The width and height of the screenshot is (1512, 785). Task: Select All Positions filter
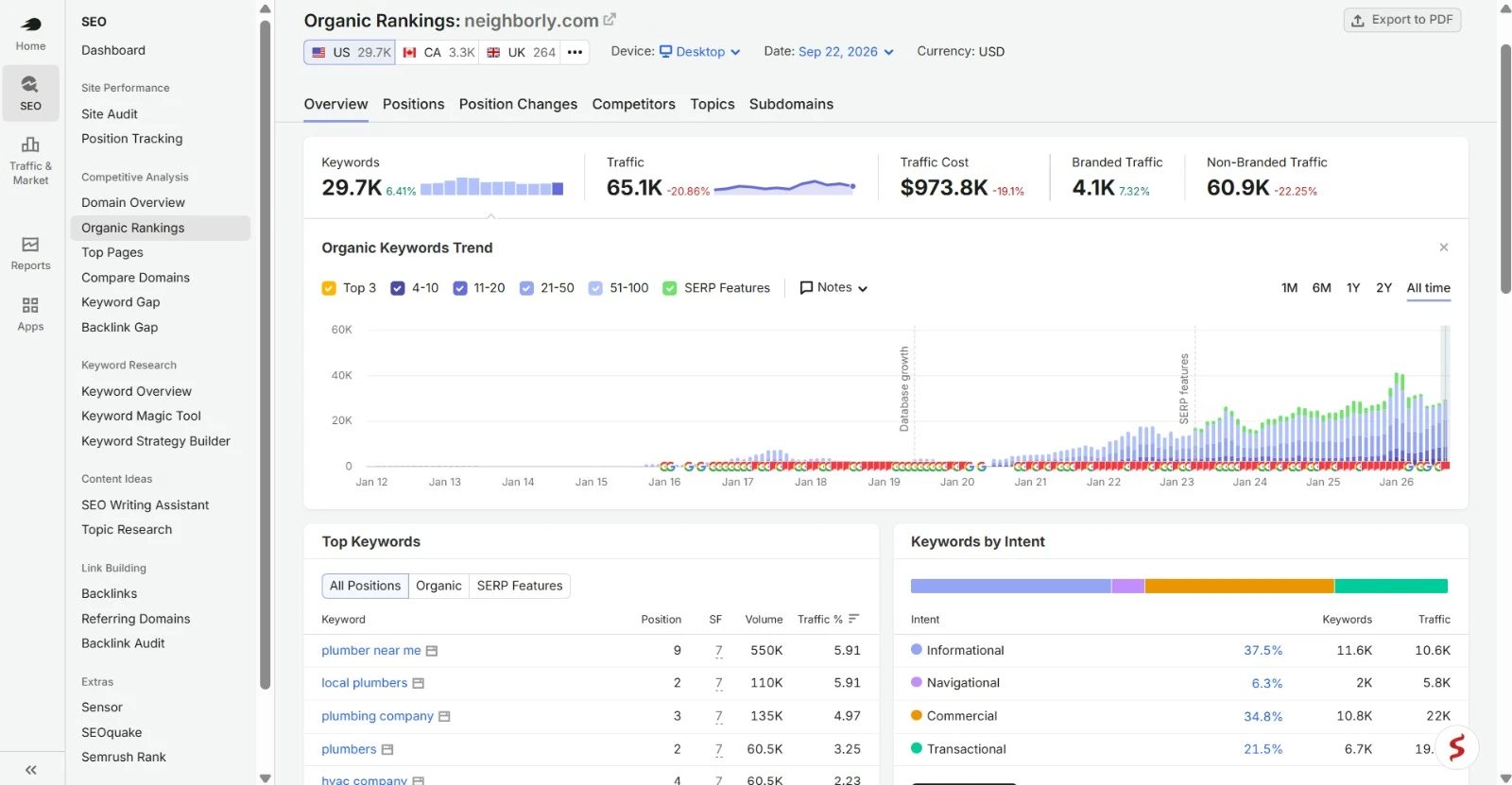[x=365, y=586]
